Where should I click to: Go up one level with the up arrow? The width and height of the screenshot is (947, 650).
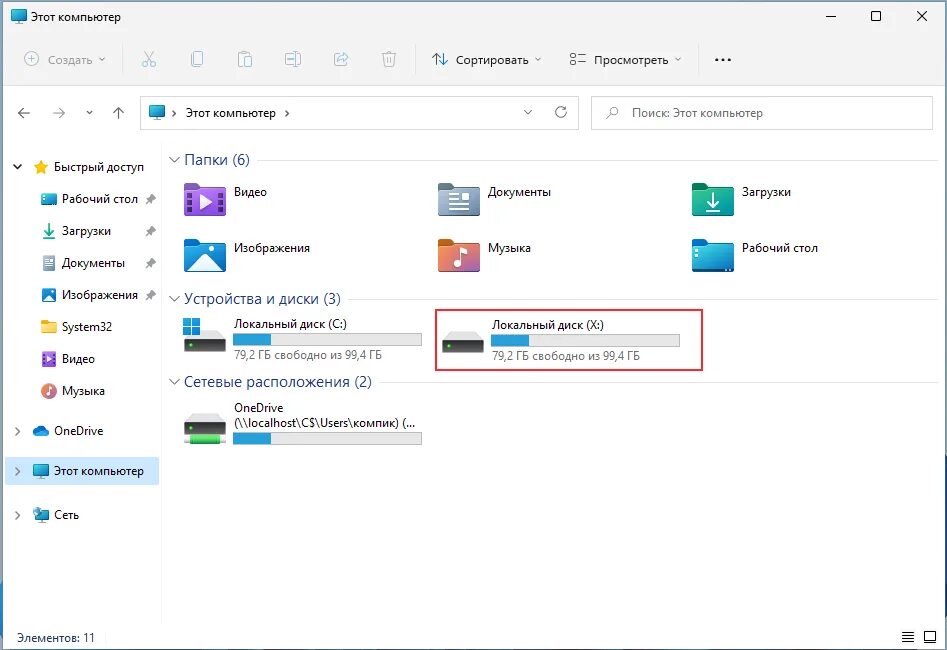click(118, 113)
